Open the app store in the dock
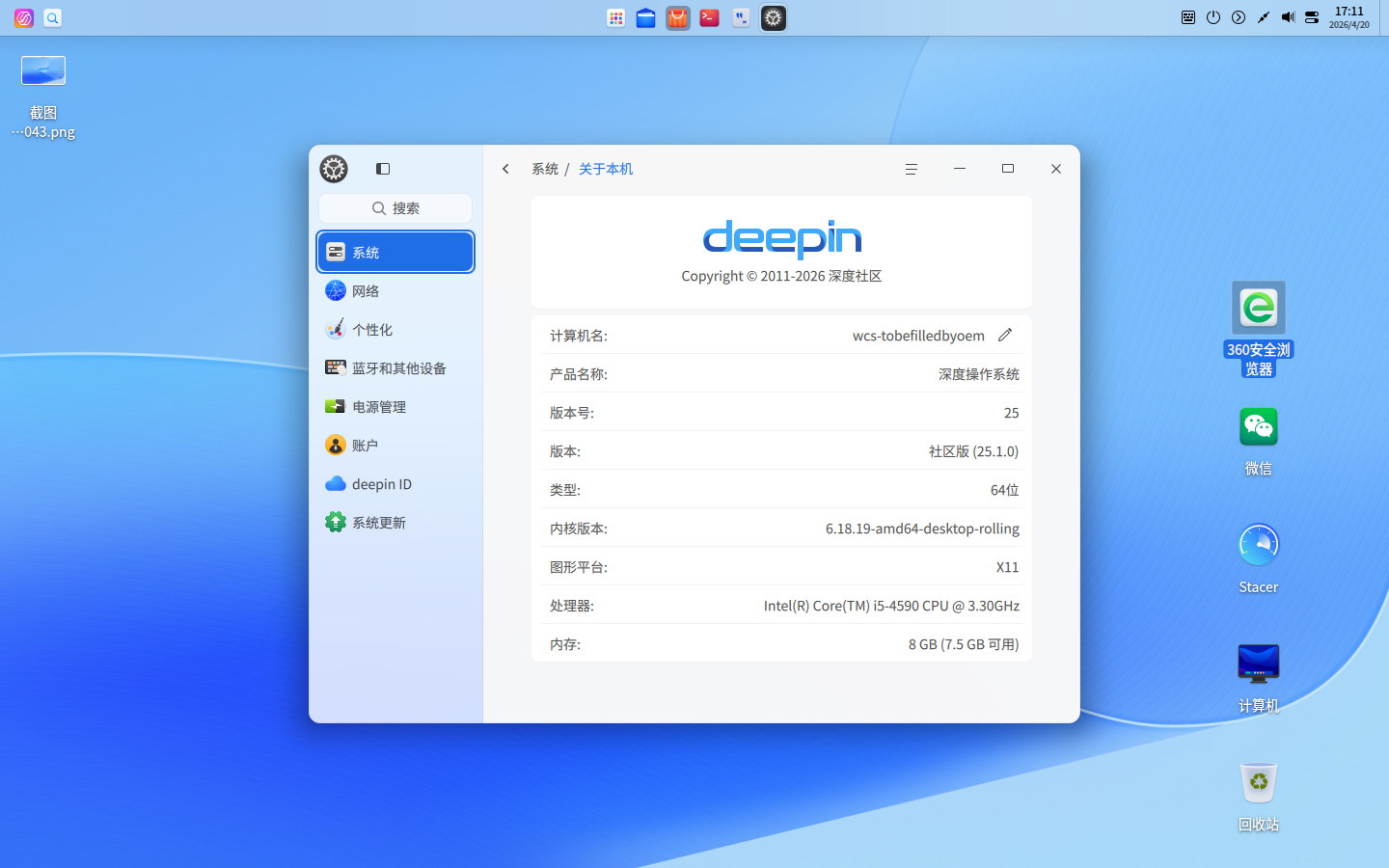Screen dimensions: 1389x868 tap(678, 18)
